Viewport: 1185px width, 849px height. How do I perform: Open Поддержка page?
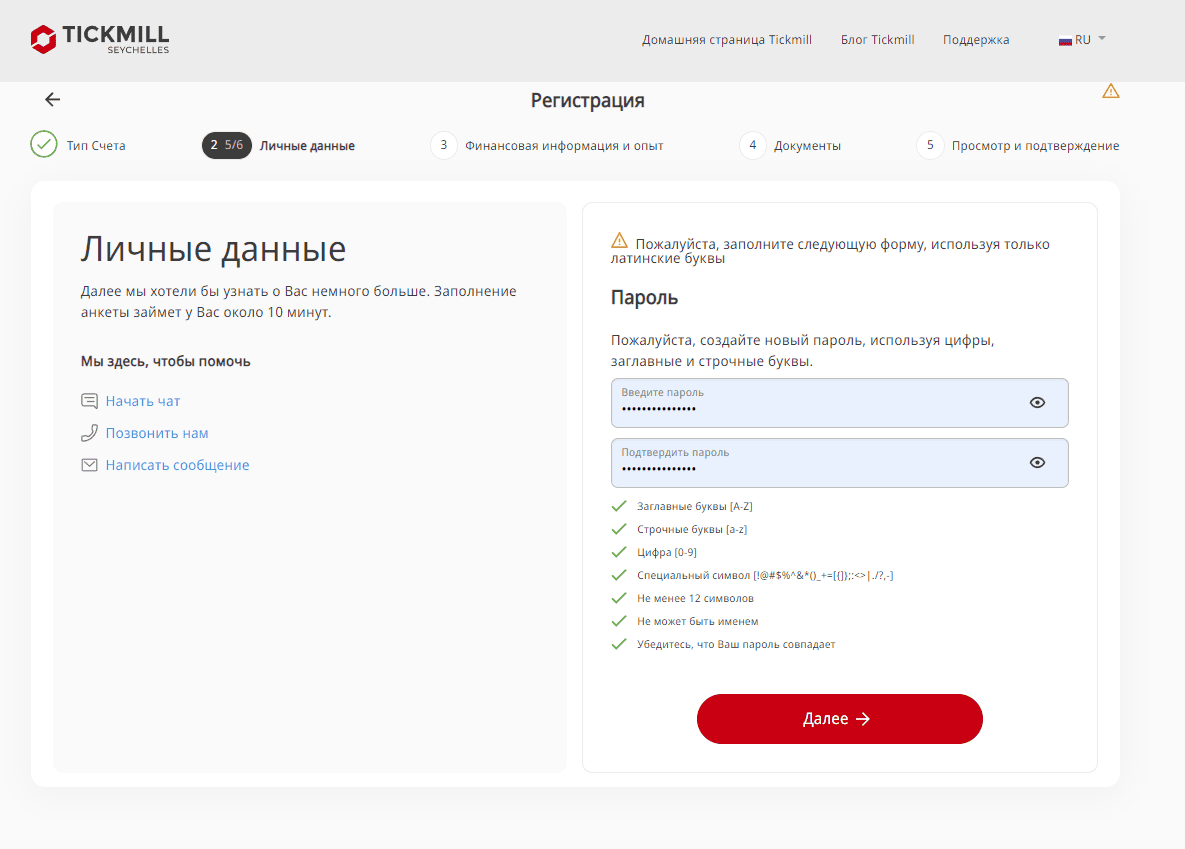(976, 39)
